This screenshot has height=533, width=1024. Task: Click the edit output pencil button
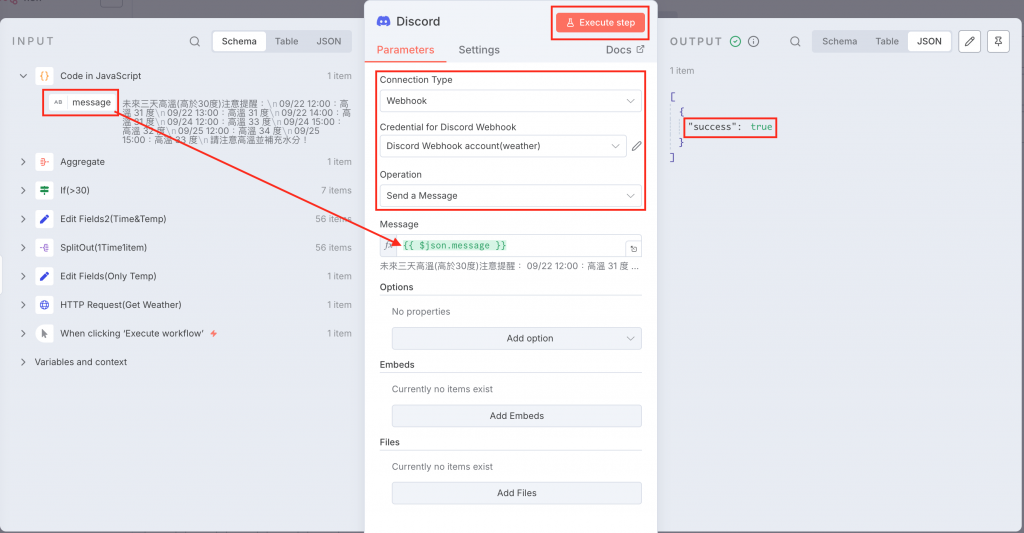pyautogui.click(x=970, y=41)
